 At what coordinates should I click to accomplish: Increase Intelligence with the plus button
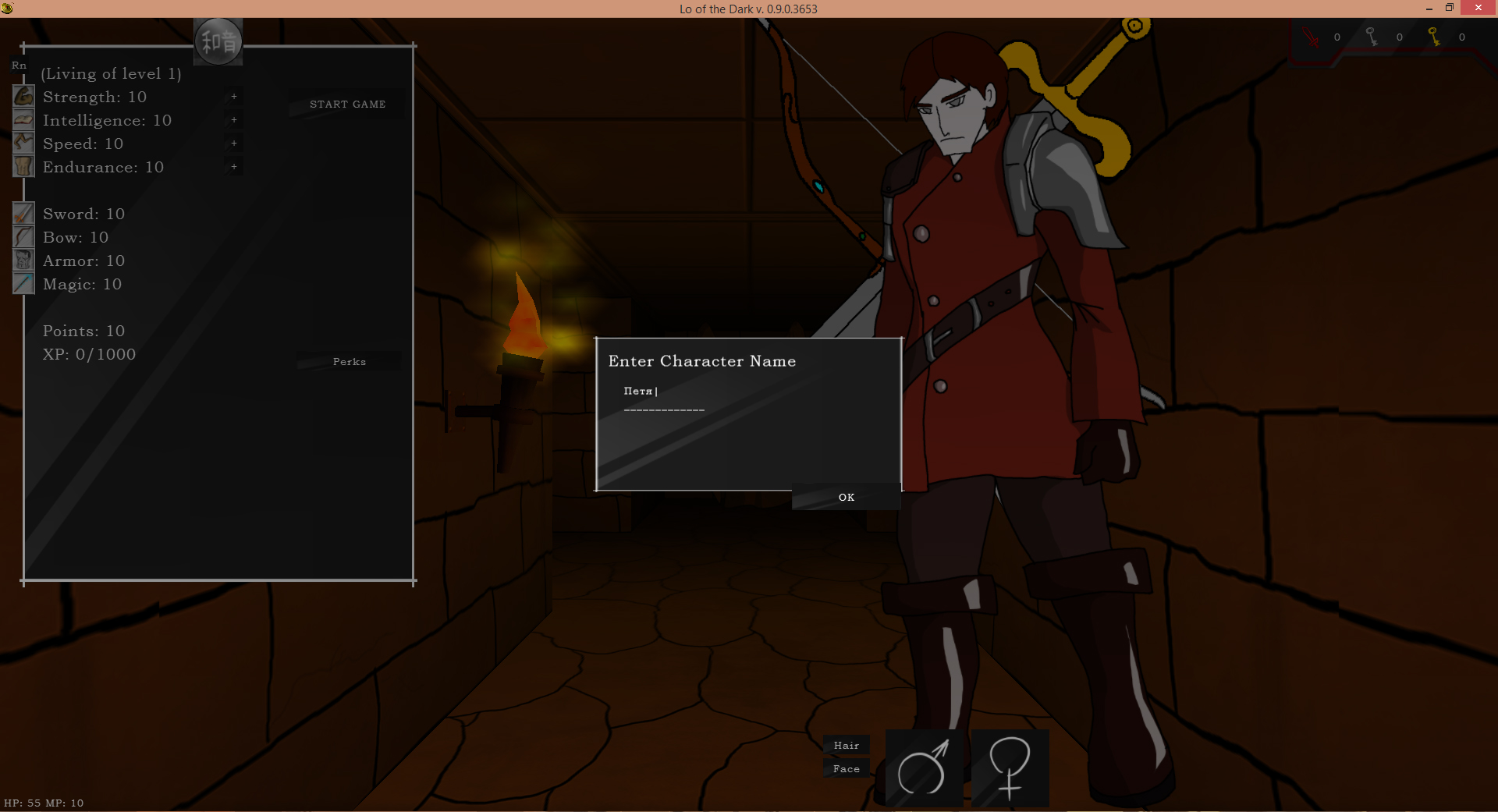pos(234,120)
